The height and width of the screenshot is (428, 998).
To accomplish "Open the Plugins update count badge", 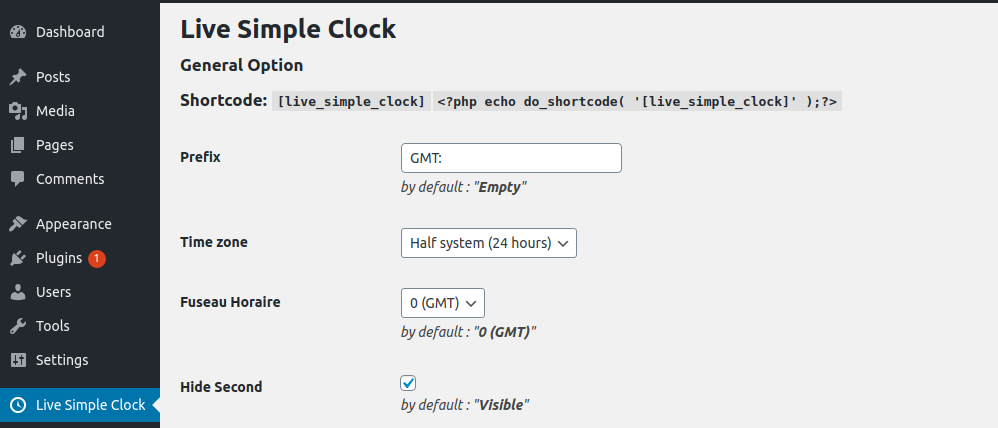I will (97, 258).
